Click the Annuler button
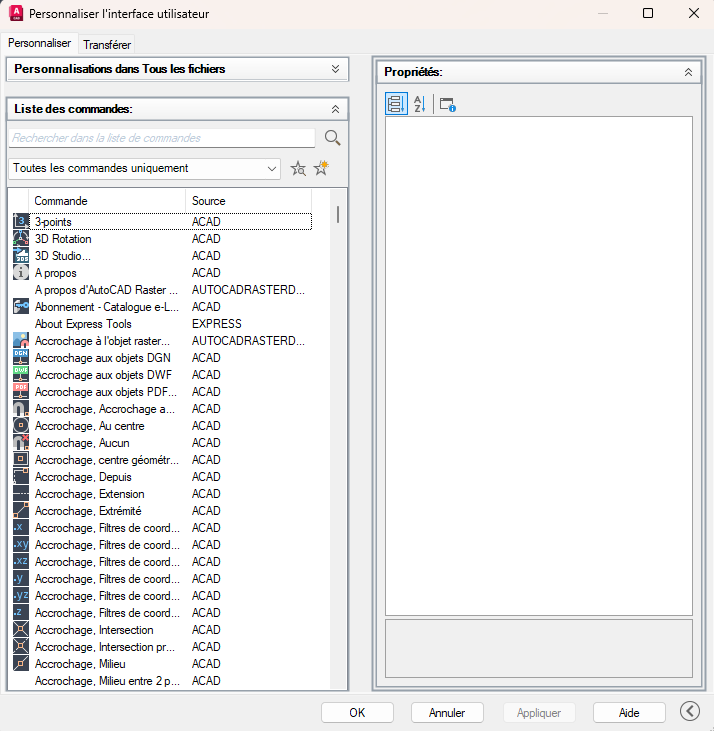This screenshot has height=731, width=714. click(x=447, y=713)
